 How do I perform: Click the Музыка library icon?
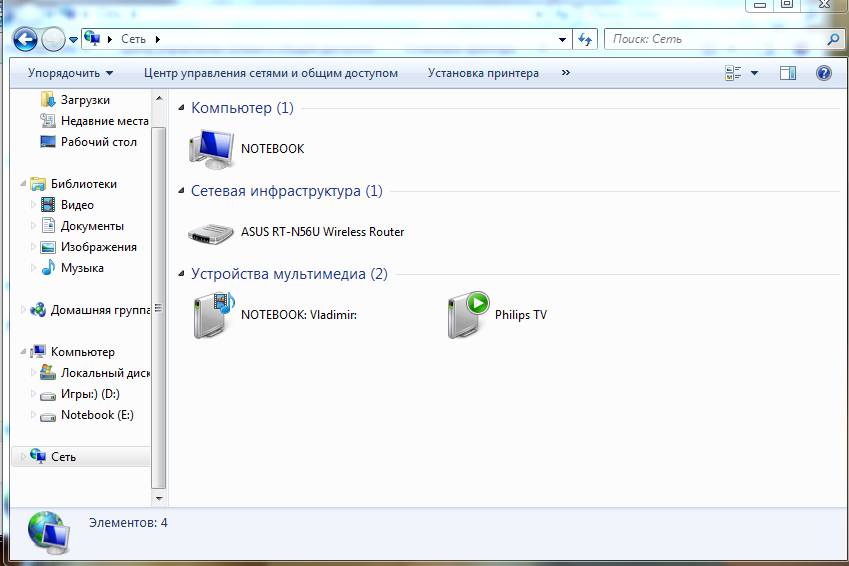[48, 268]
